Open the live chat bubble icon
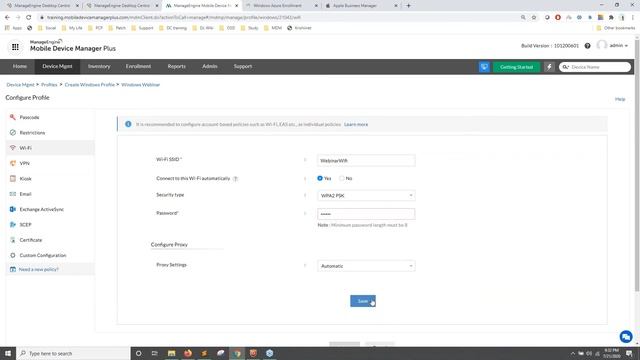The height and width of the screenshot is (360, 640). coord(626,337)
